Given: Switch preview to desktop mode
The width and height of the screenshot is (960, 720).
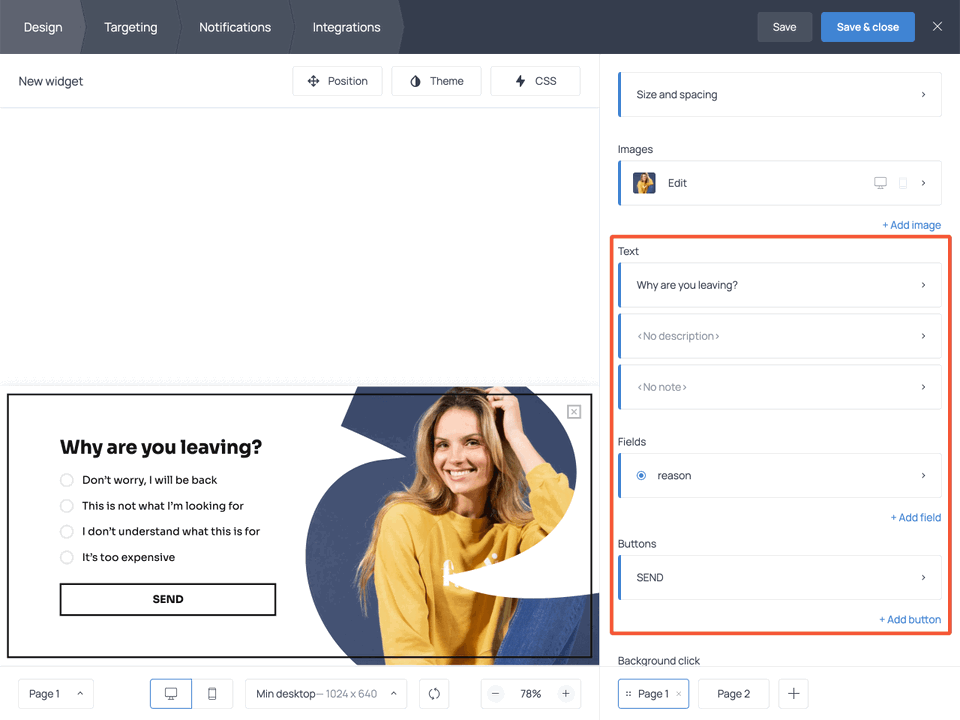Looking at the screenshot, I should point(170,693).
